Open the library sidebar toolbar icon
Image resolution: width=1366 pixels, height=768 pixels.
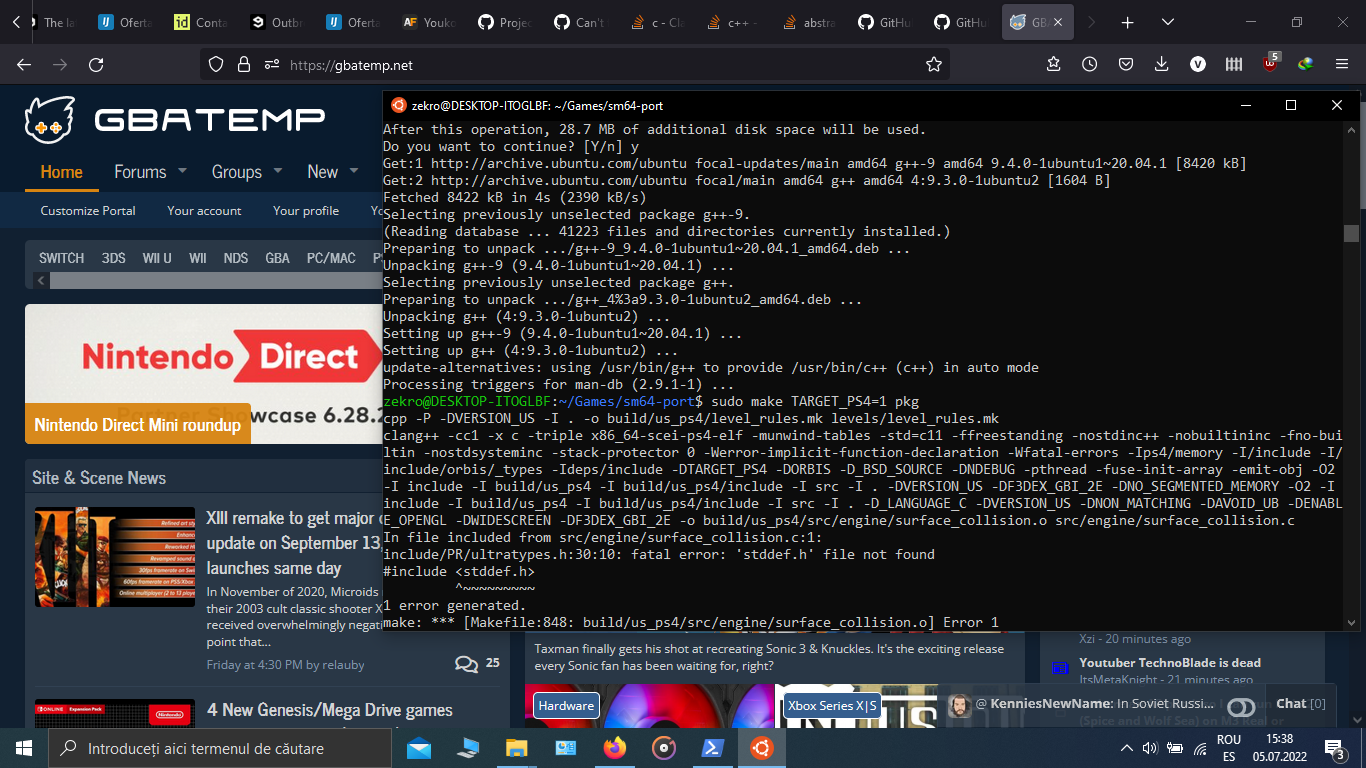(1234, 64)
